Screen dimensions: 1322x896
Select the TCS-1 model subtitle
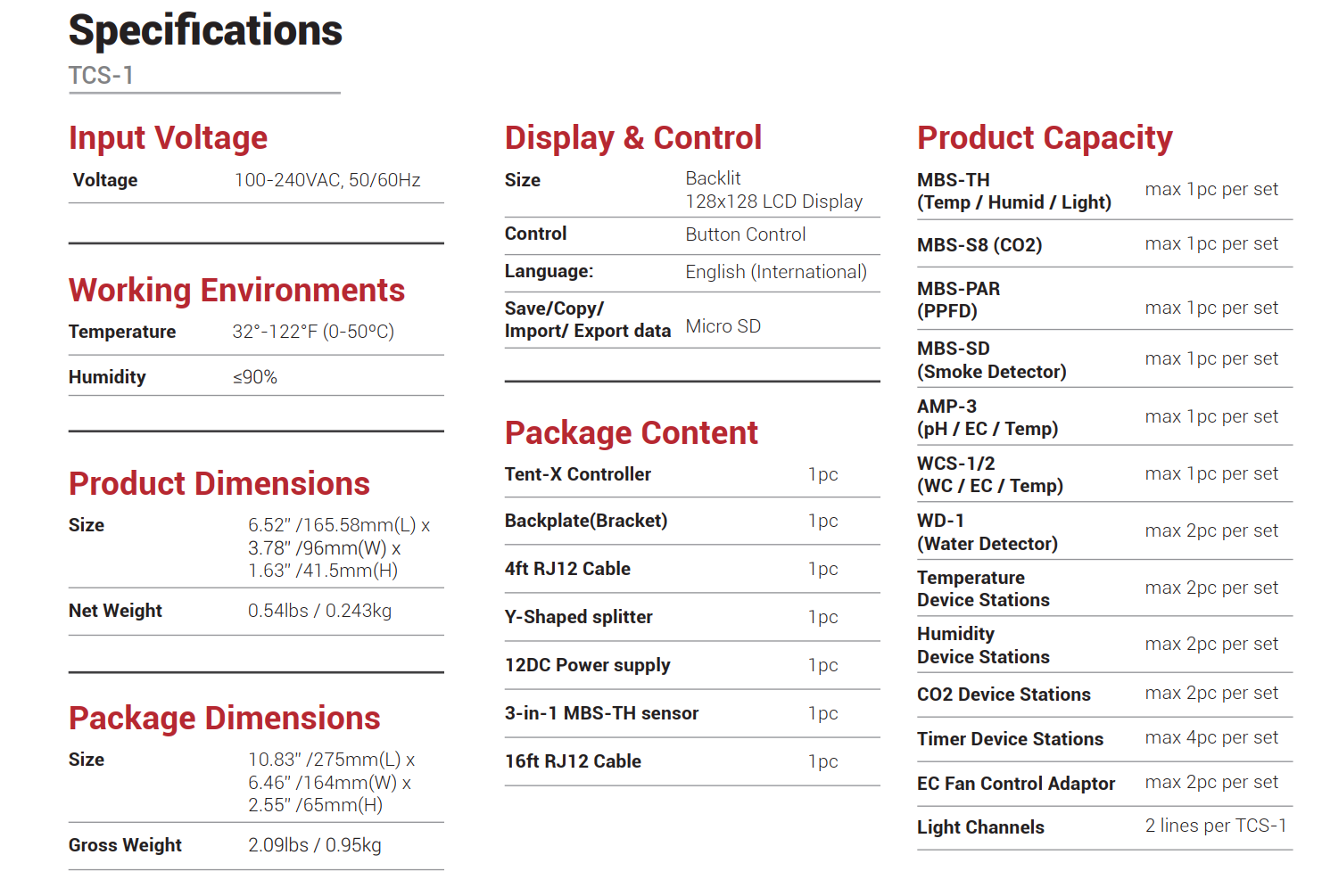(x=101, y=76)
